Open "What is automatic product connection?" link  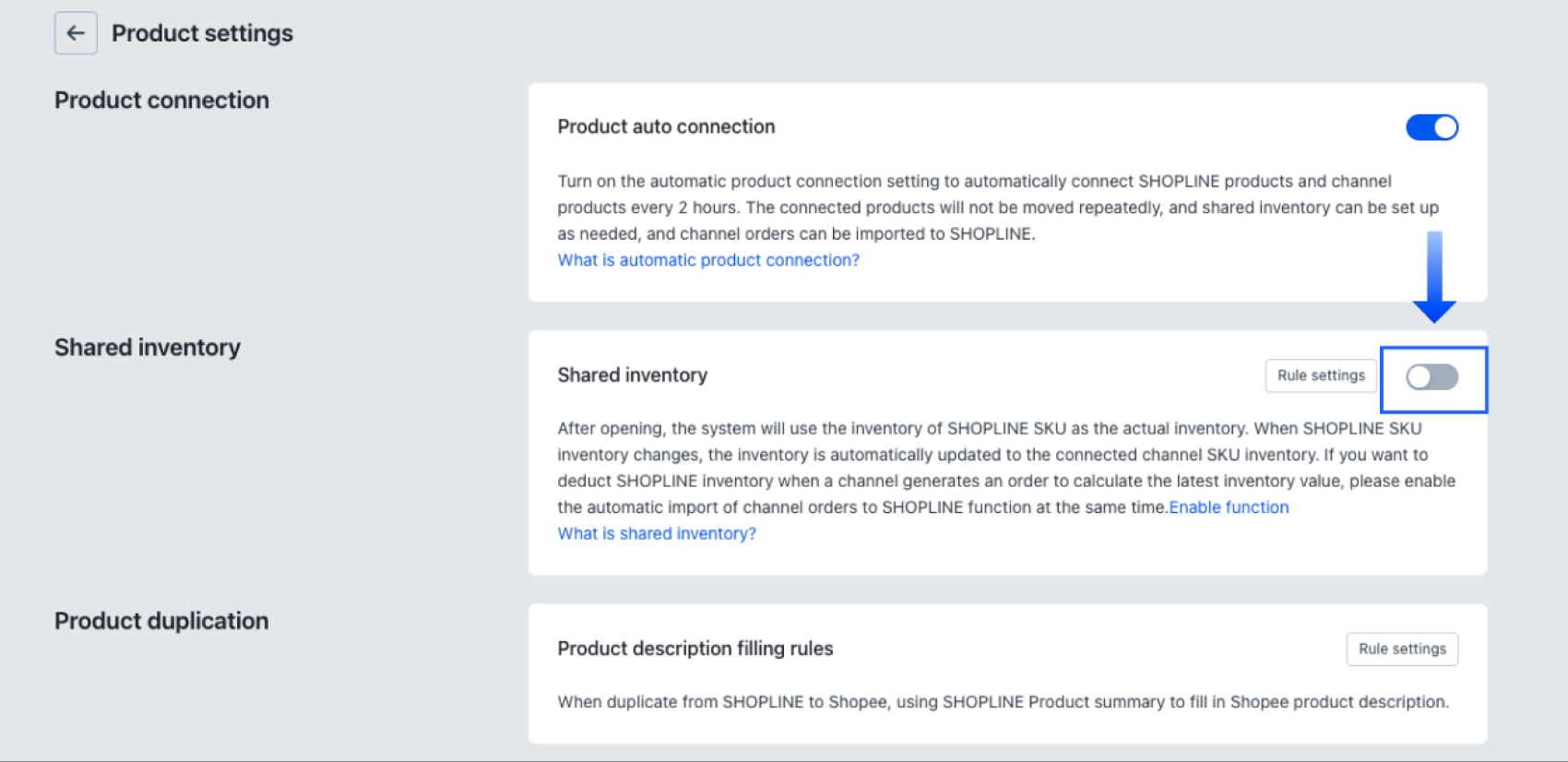707,260
